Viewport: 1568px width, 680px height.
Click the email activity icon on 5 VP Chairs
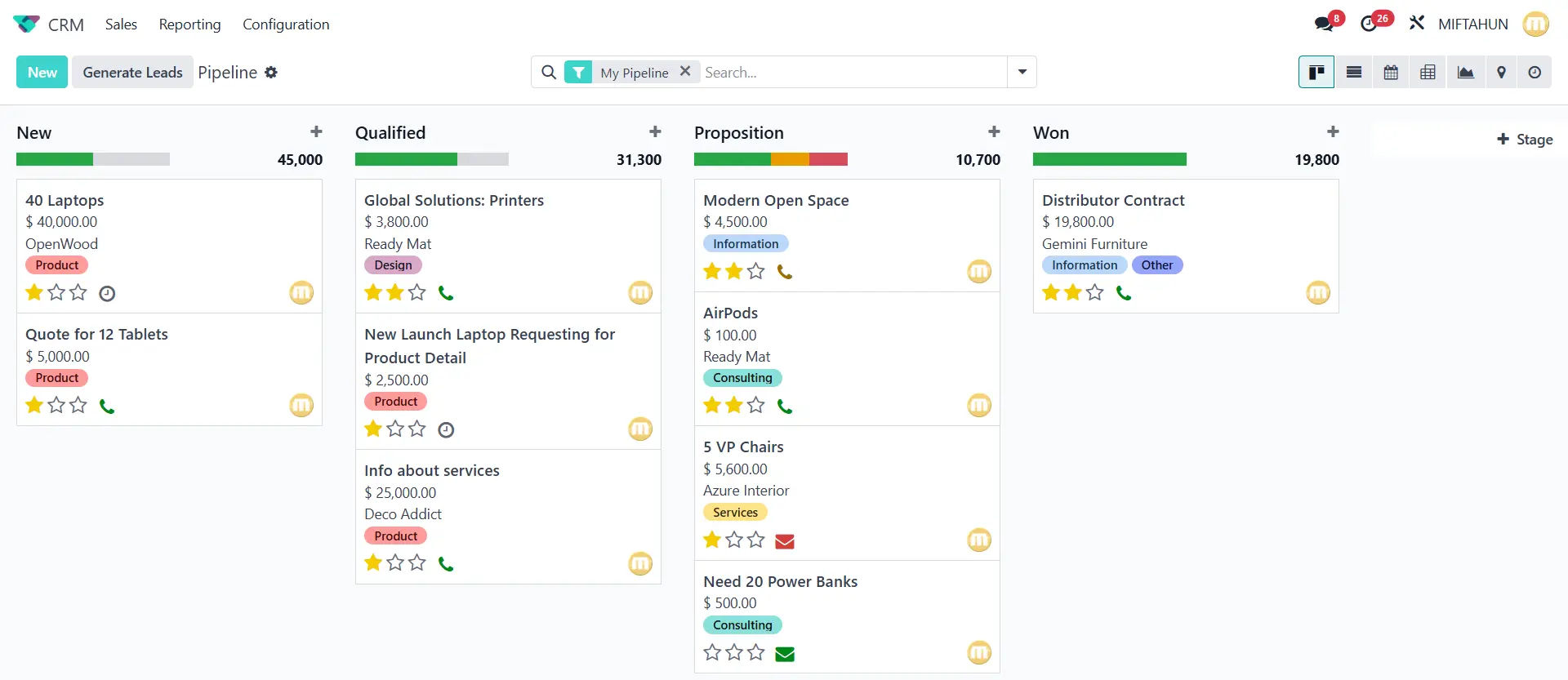coord(784,541)
